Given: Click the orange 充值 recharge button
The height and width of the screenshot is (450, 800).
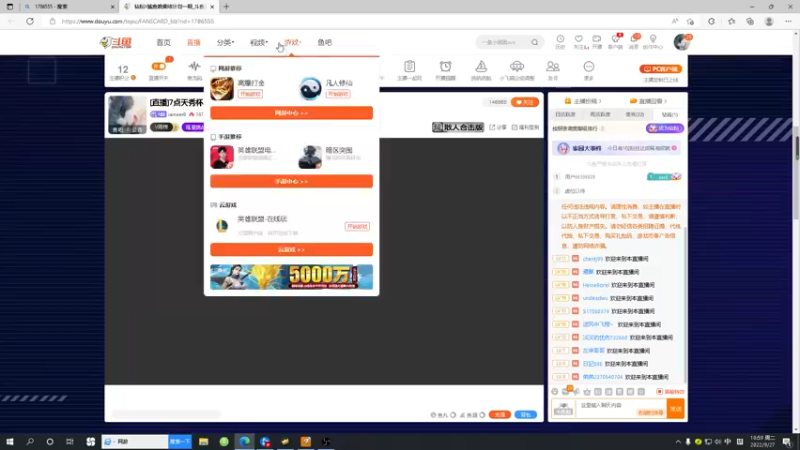Looking at the screenshot, I should pos(499,415).
